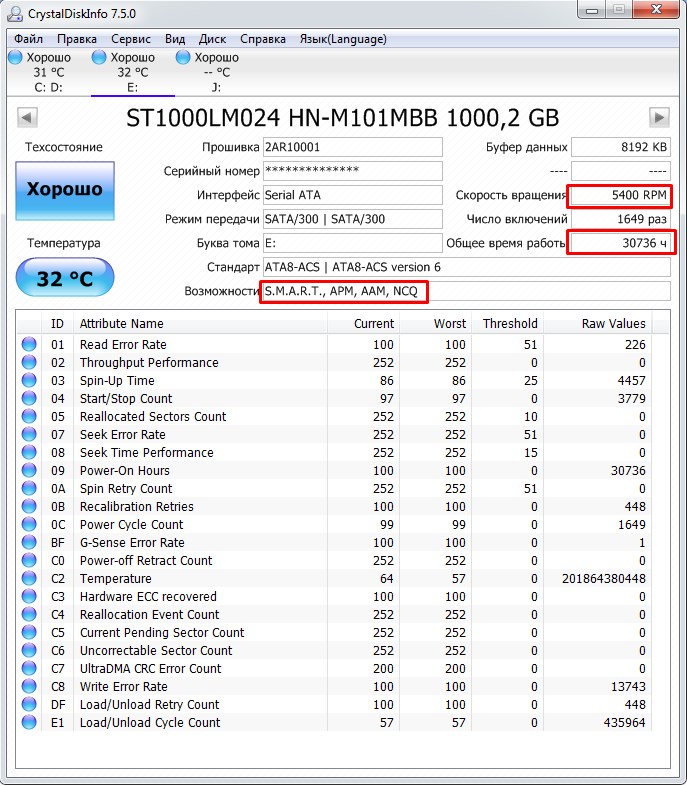
Task: Click the masked serial number field
Action: click(353, 171)
